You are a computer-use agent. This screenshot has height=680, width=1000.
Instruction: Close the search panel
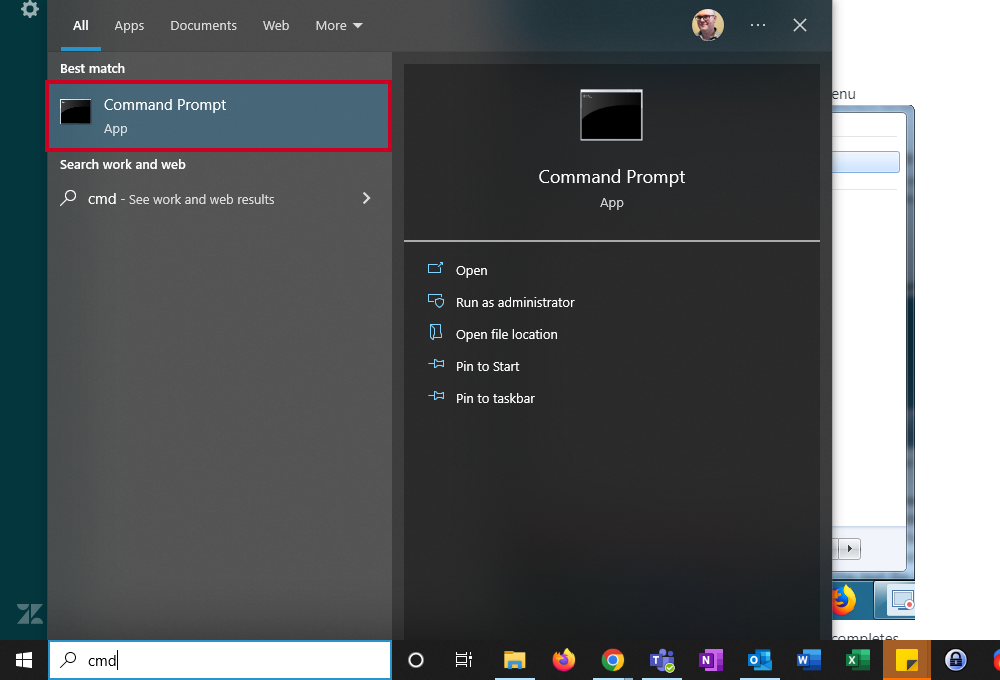pos(800,25)
